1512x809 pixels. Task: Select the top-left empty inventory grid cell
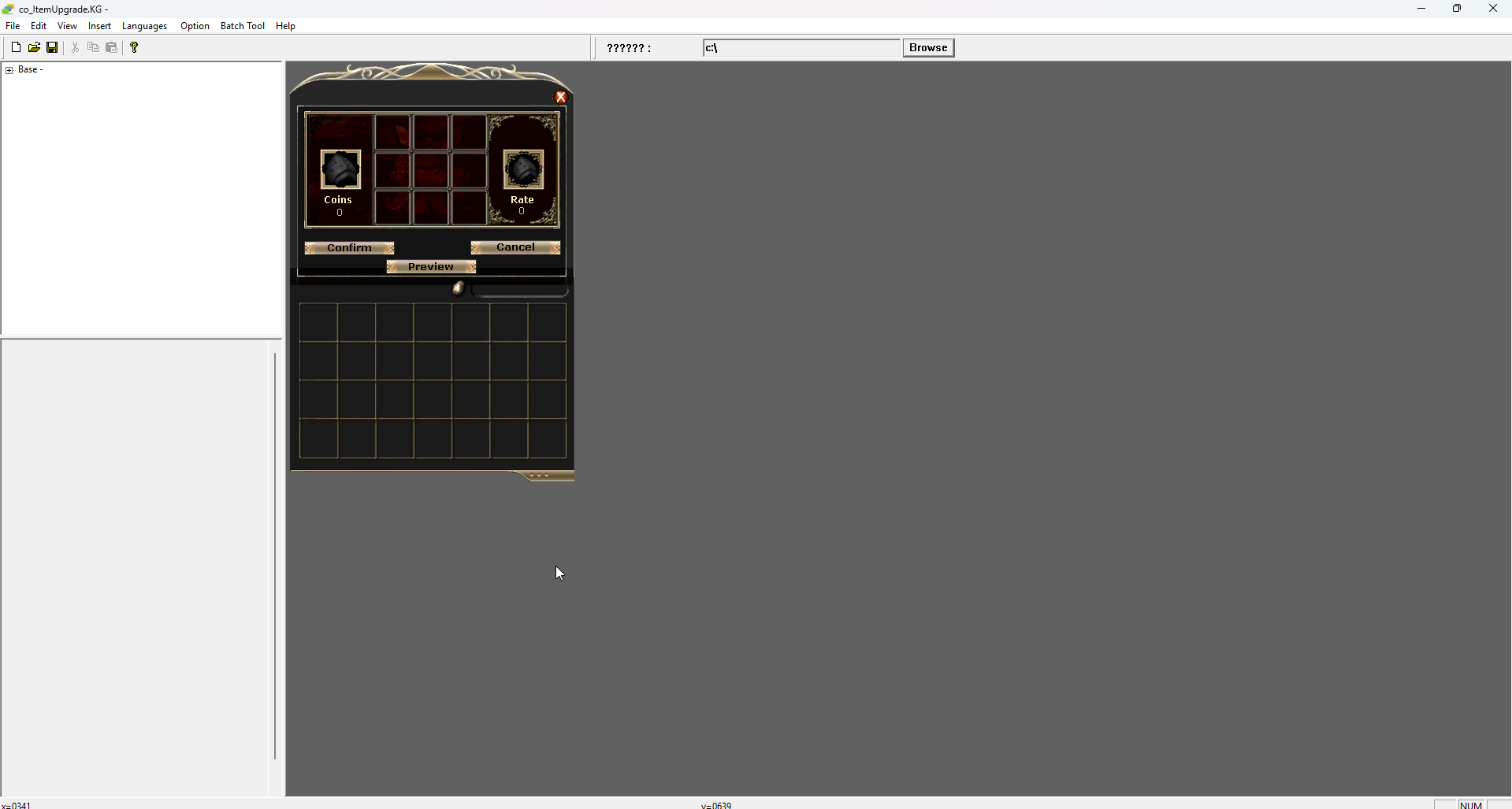[318, 322]
